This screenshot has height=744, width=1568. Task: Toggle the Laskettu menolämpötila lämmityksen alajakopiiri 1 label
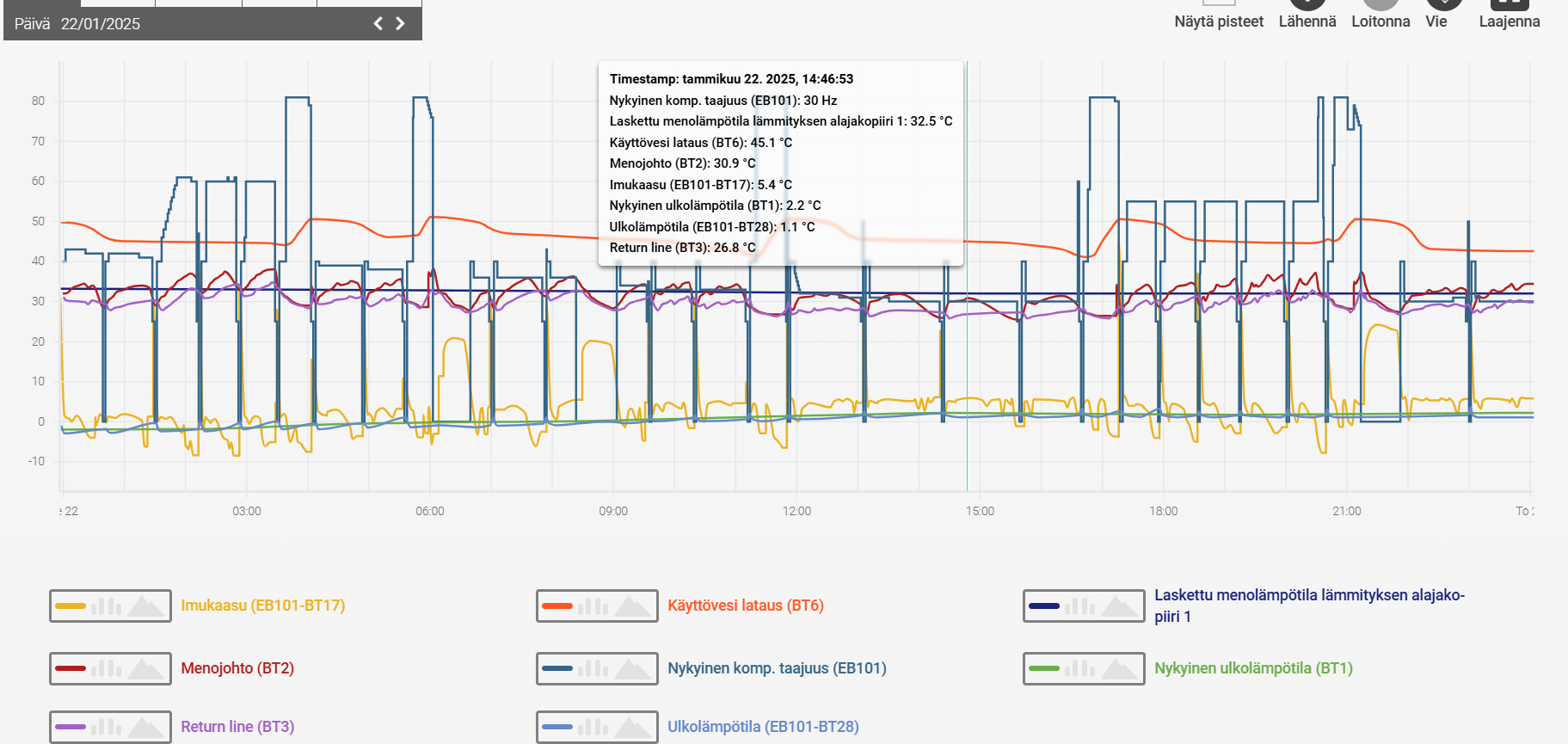point(1309,606)
